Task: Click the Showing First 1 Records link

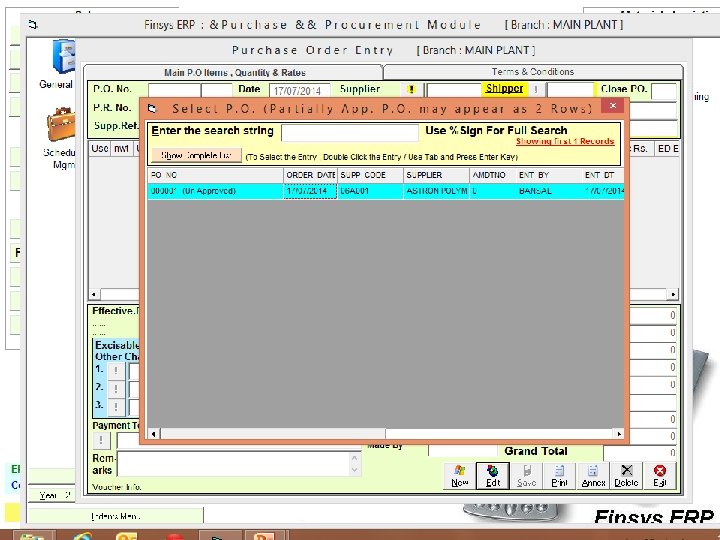Action: pyautogui.click(x=565, y=141)
